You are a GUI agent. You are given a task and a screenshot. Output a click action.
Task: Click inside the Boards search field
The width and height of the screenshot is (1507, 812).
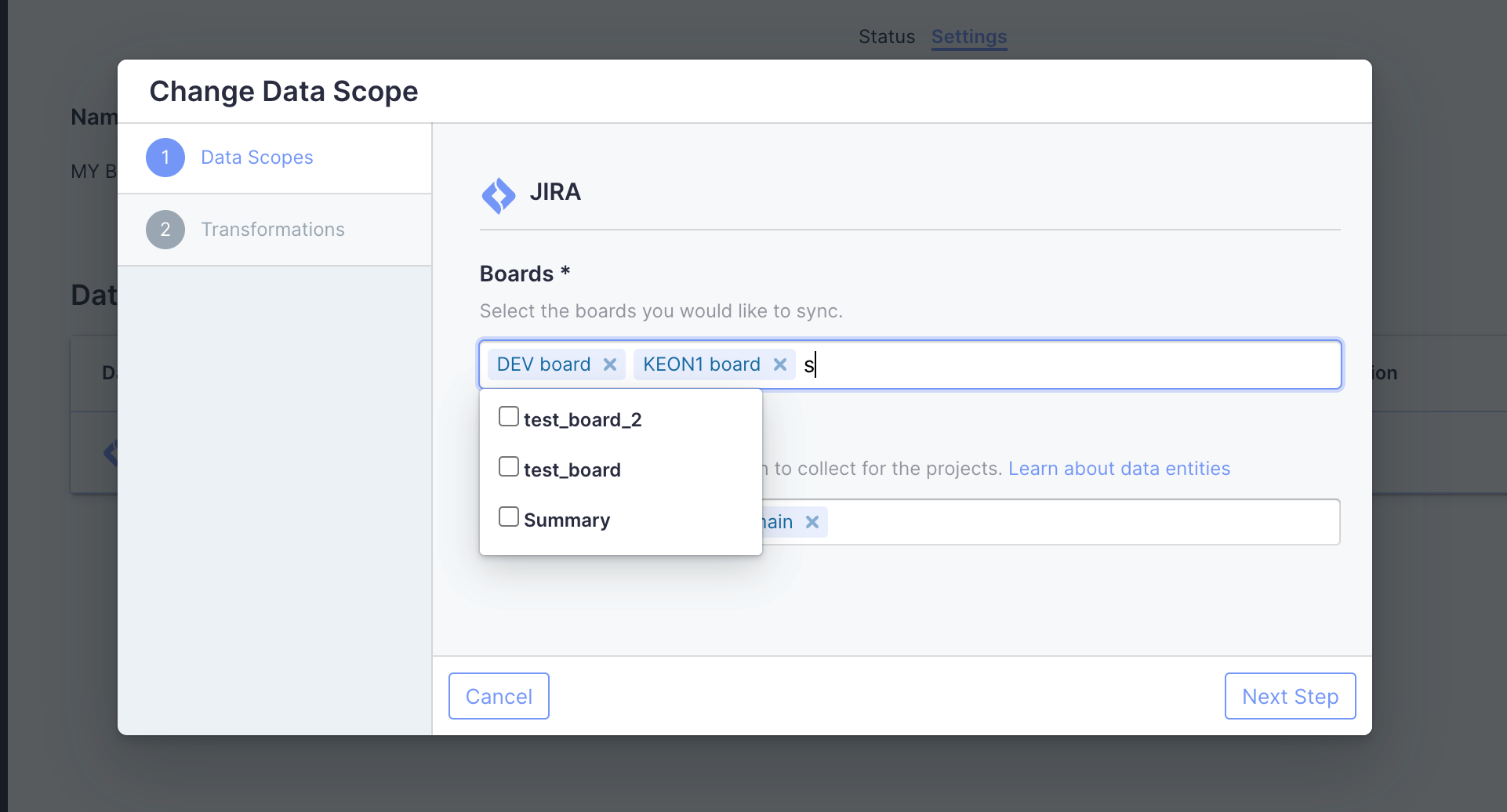click(1074, 364)
